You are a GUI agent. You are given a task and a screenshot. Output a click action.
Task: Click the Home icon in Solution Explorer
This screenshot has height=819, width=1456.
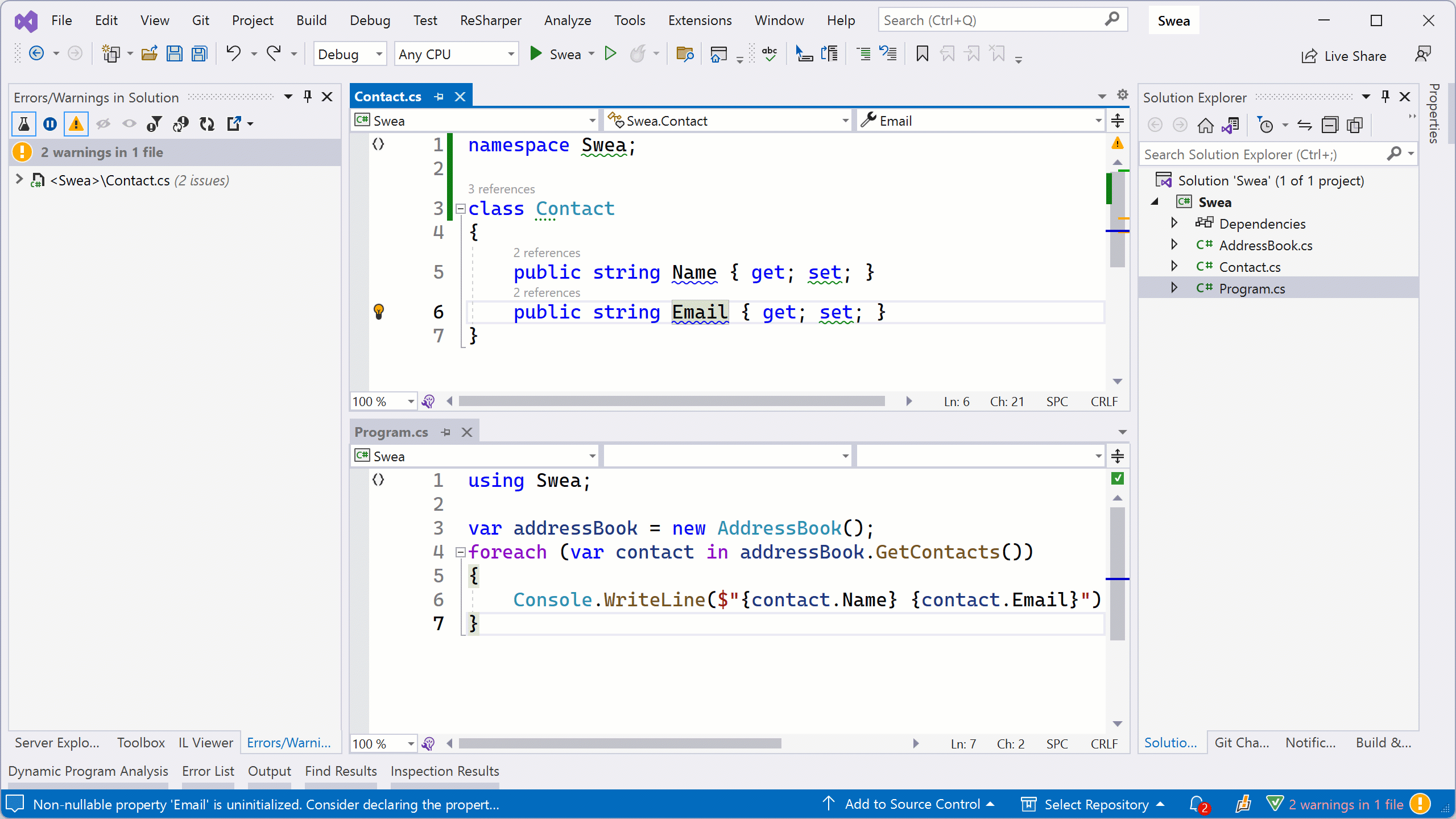pos(1206,125)
